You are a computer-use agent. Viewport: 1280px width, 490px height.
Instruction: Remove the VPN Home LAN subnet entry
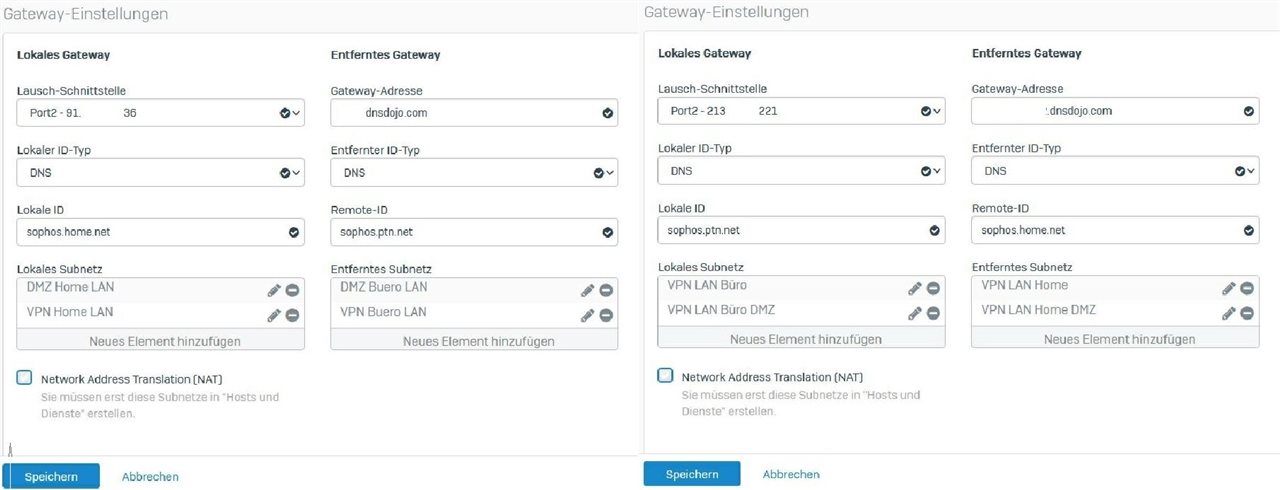coord(292,315)
